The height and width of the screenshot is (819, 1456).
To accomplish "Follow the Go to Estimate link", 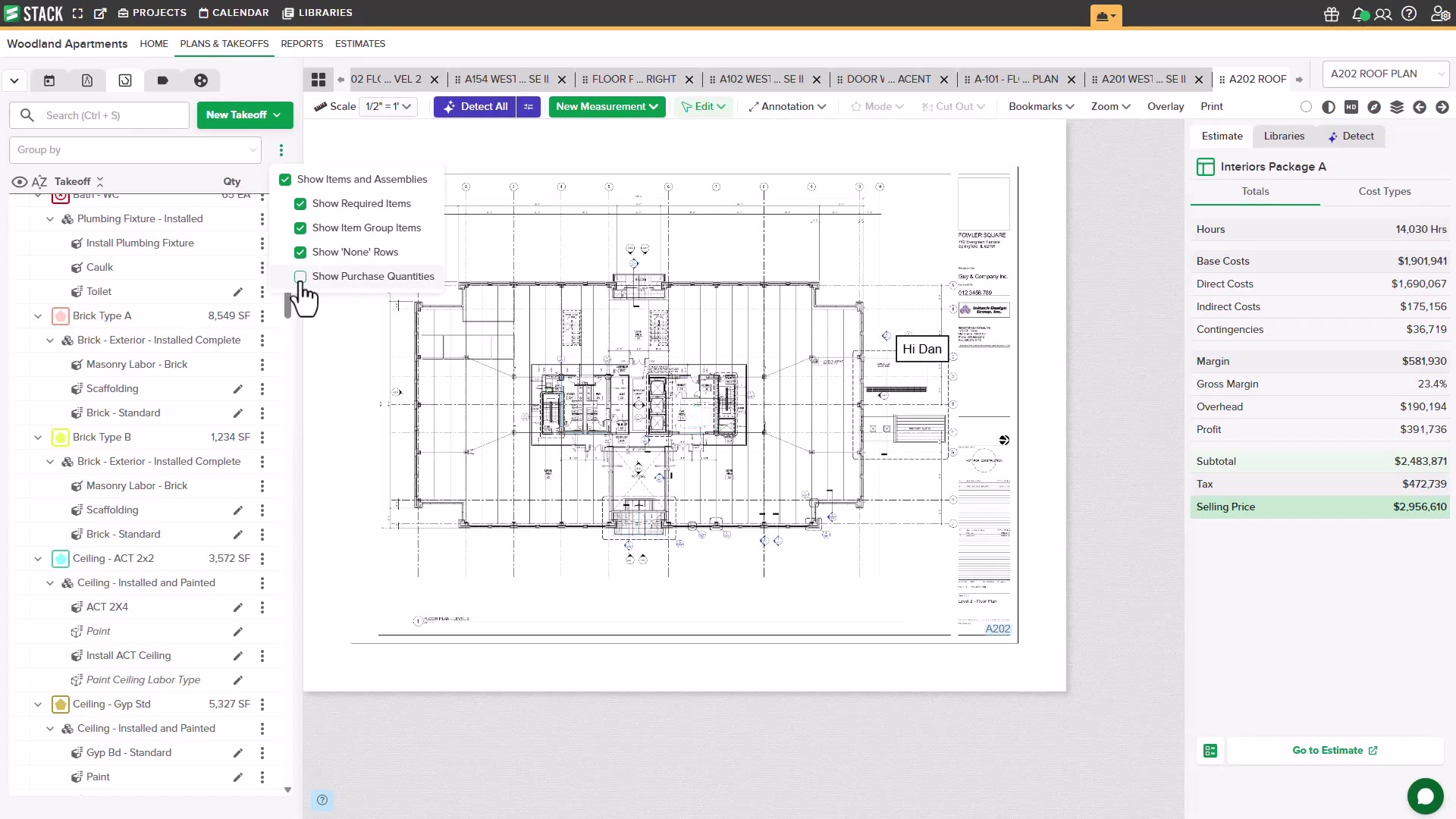I will tap(1335, 751).
